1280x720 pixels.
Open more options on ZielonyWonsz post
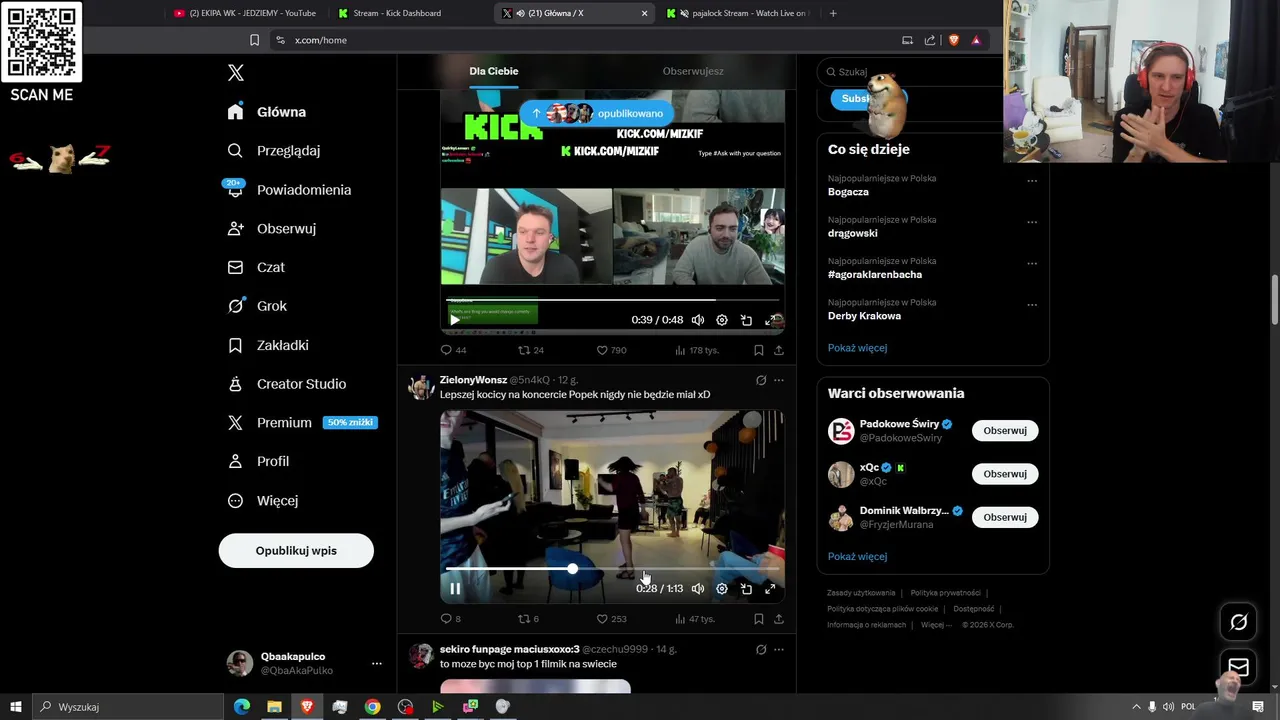point(779,380)
